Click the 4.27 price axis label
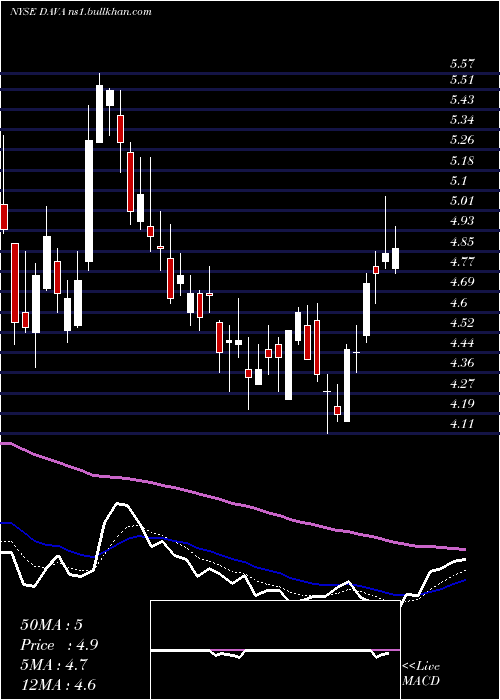The height and width of the screenshot is (700, 500). (462, 383)
